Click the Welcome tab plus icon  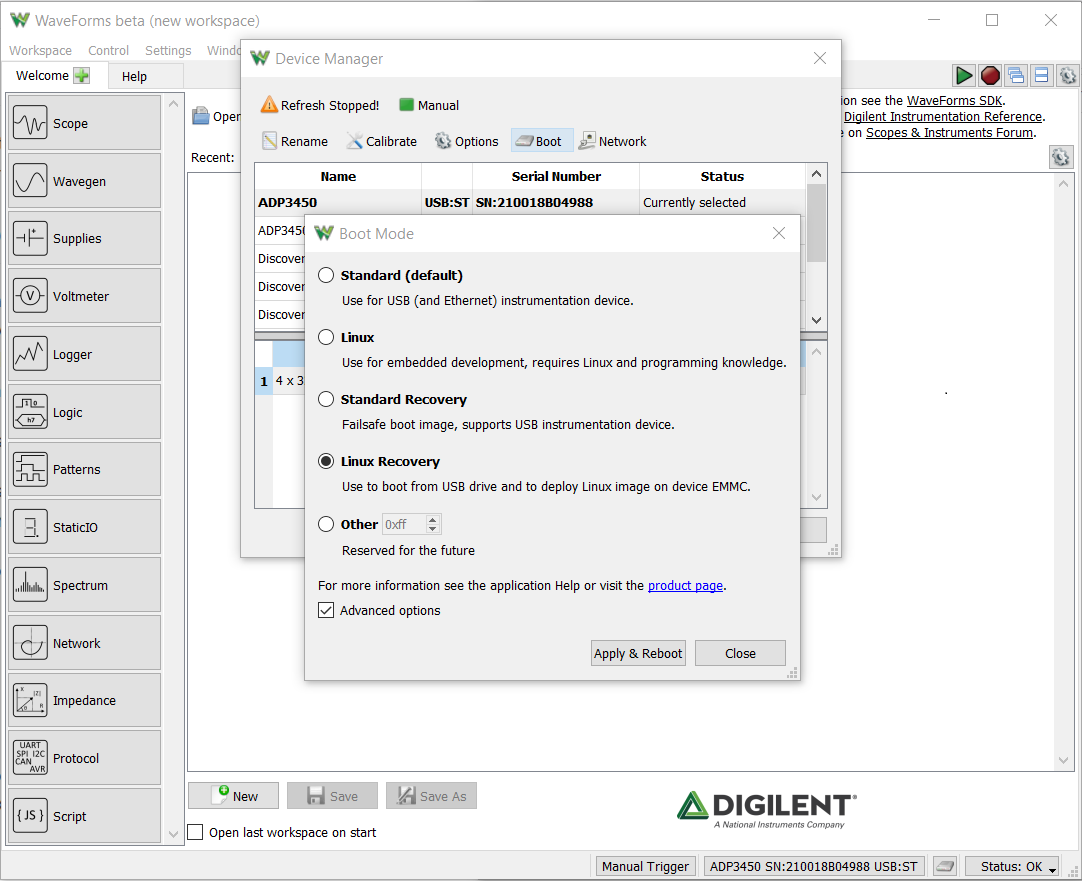(x=82, y=75)
